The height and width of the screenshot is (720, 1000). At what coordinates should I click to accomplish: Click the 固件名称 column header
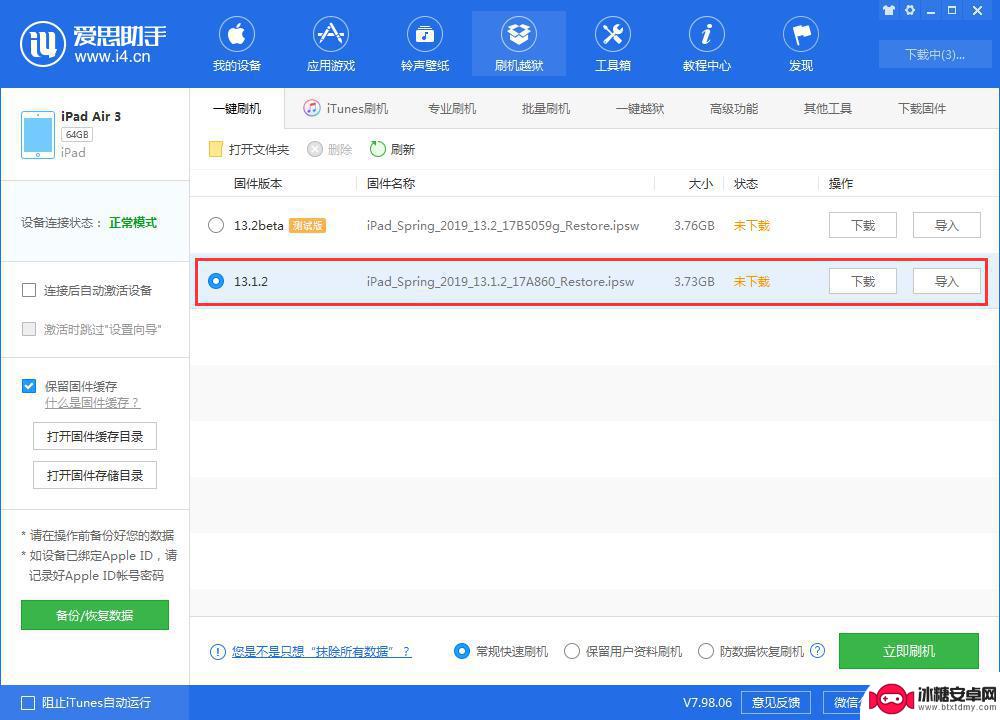pos(391,184)
